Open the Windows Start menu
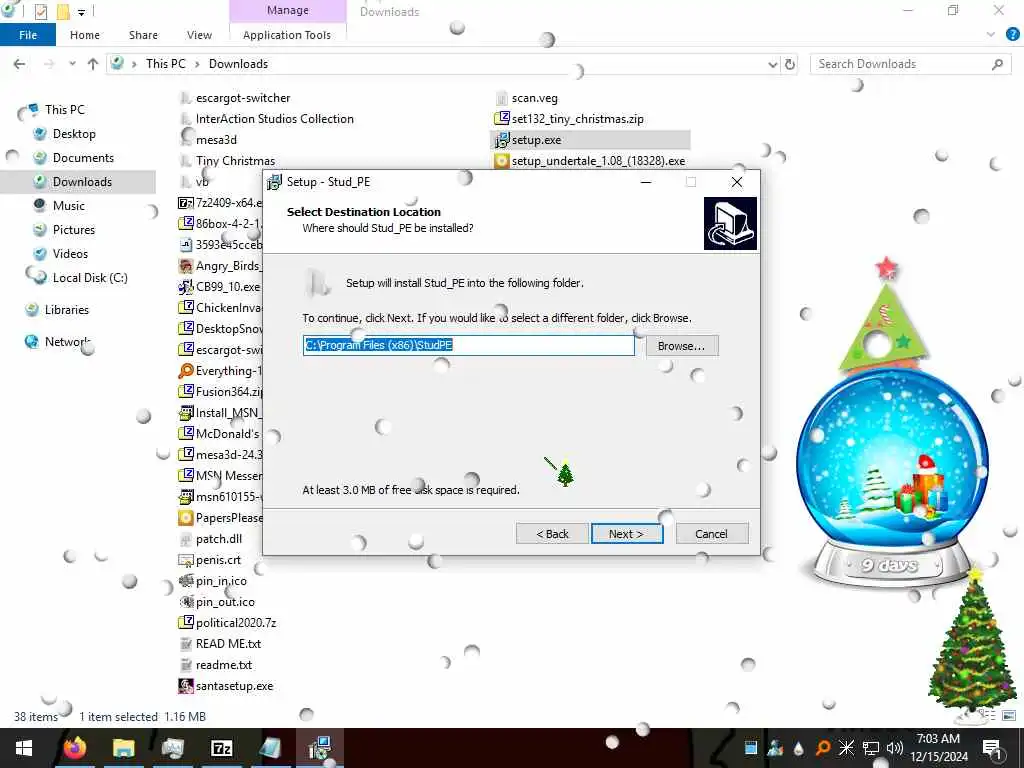The height and width of the screenshot is (768, 1024). click(24, 748)
